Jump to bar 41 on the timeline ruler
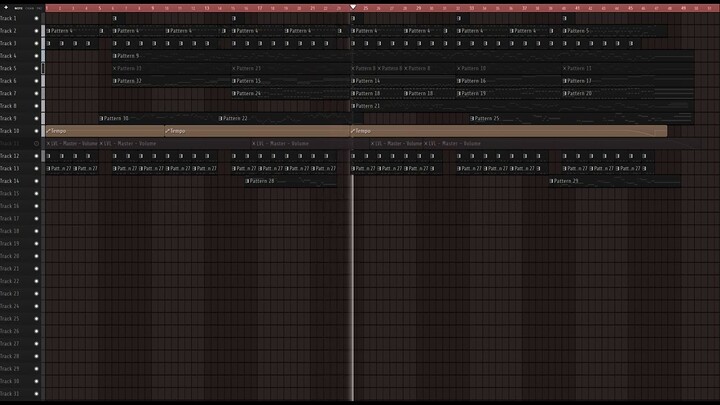720x405 pixels. [x=577, y=8]
